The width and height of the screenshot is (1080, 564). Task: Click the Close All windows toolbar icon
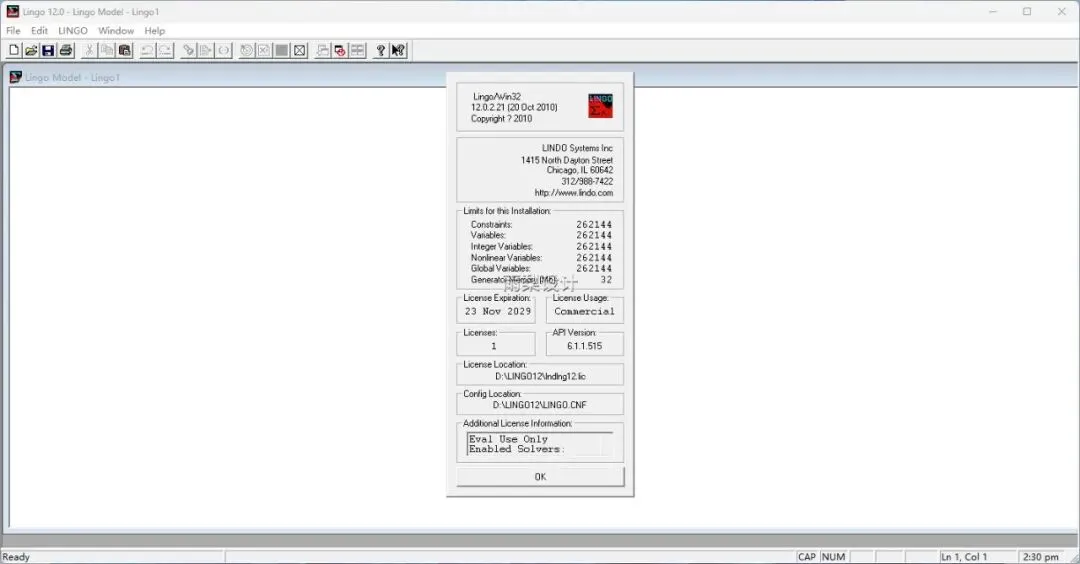point(340,50)
